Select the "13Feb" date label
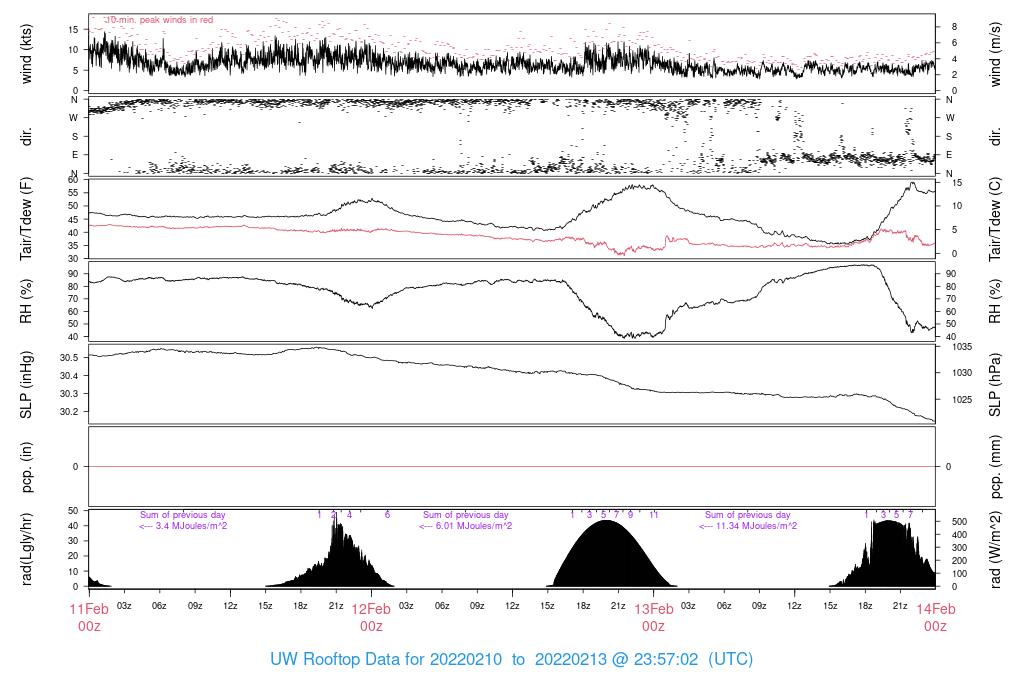The width and height of the screenshot is (1024, 700). point(653,609)
